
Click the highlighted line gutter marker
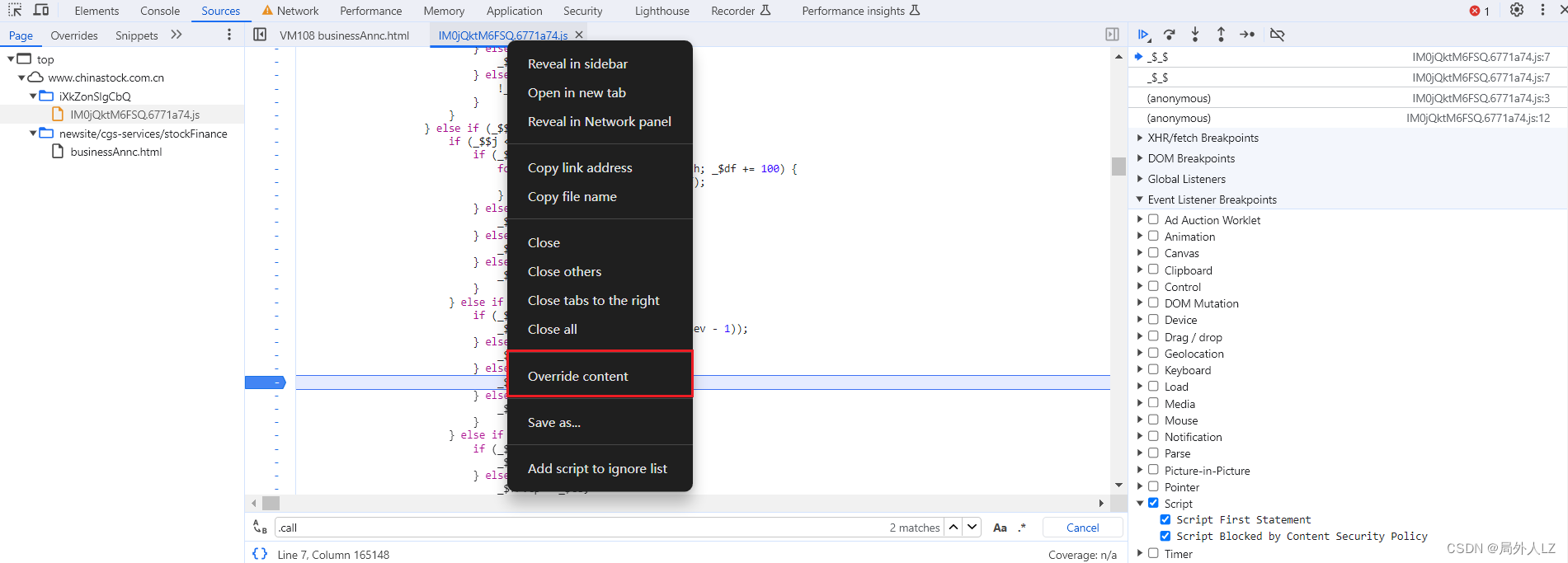(265, 382)
